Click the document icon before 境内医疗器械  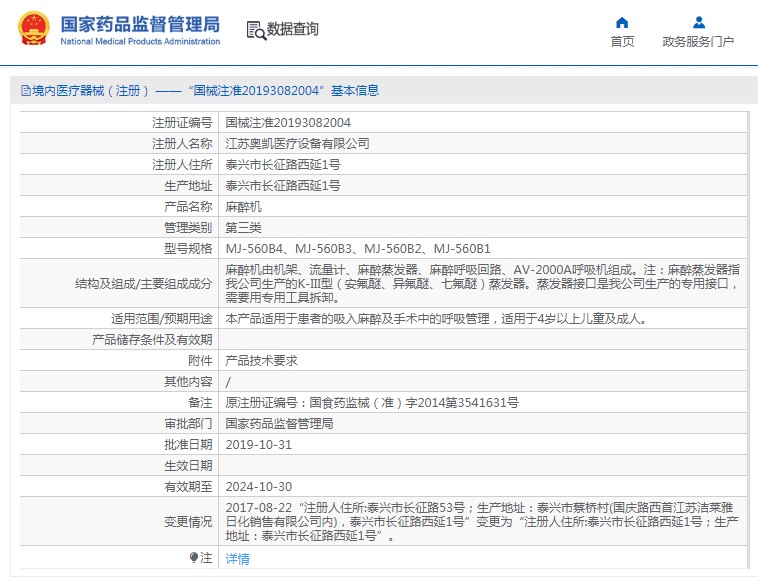(25, 91)
